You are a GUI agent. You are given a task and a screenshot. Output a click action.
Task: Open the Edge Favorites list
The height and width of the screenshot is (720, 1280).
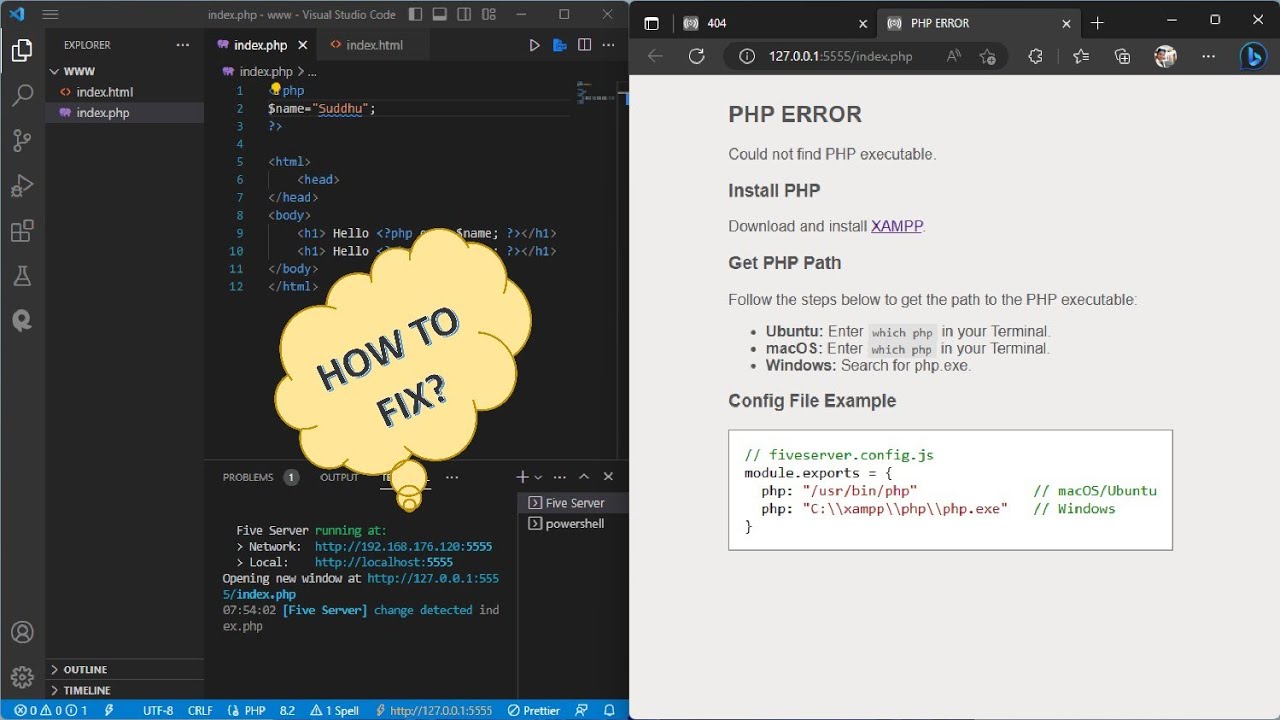coord(1080,56)
